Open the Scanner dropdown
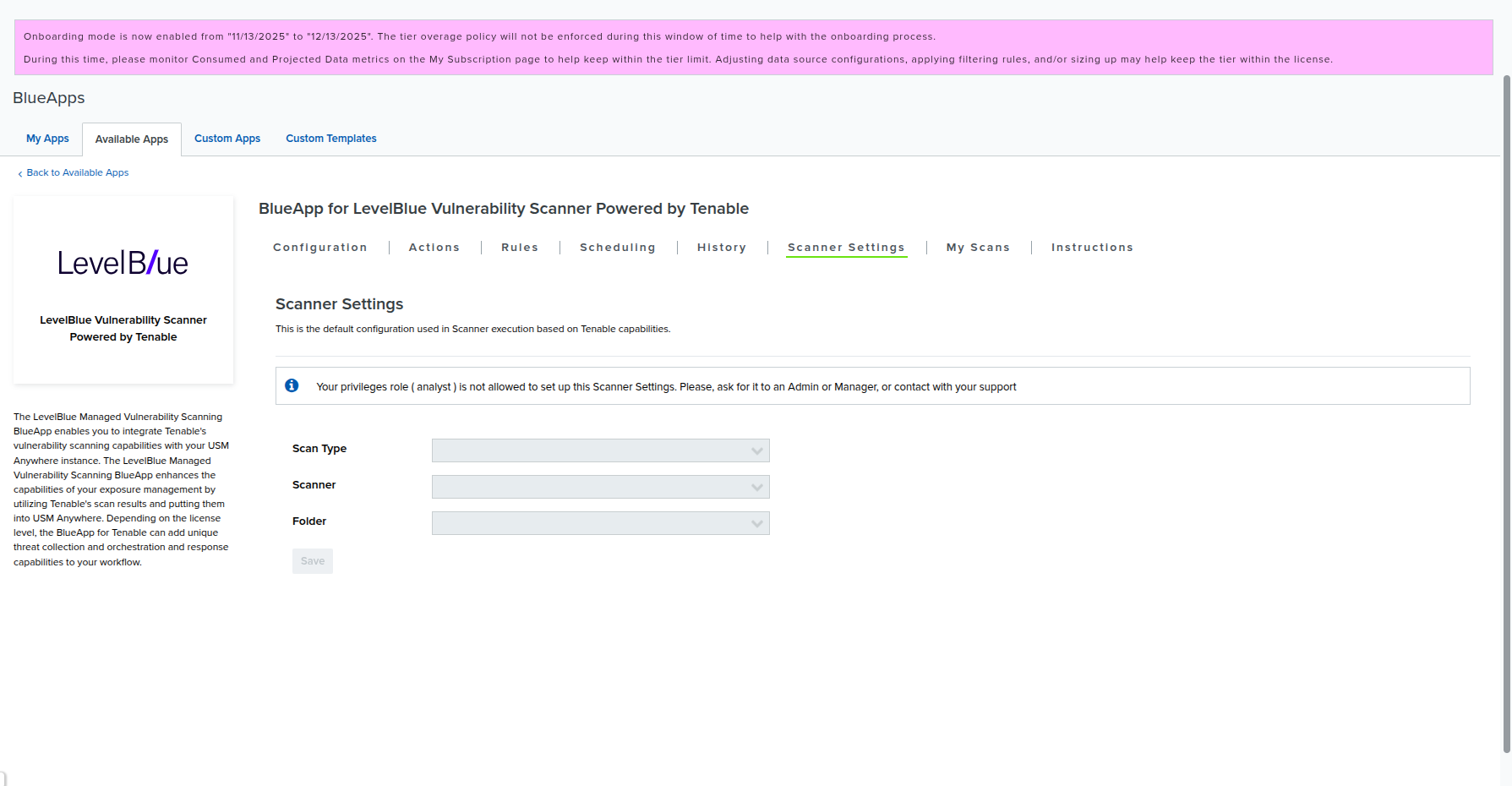This screenshot has width=1512, height=786. pos(600,487)
